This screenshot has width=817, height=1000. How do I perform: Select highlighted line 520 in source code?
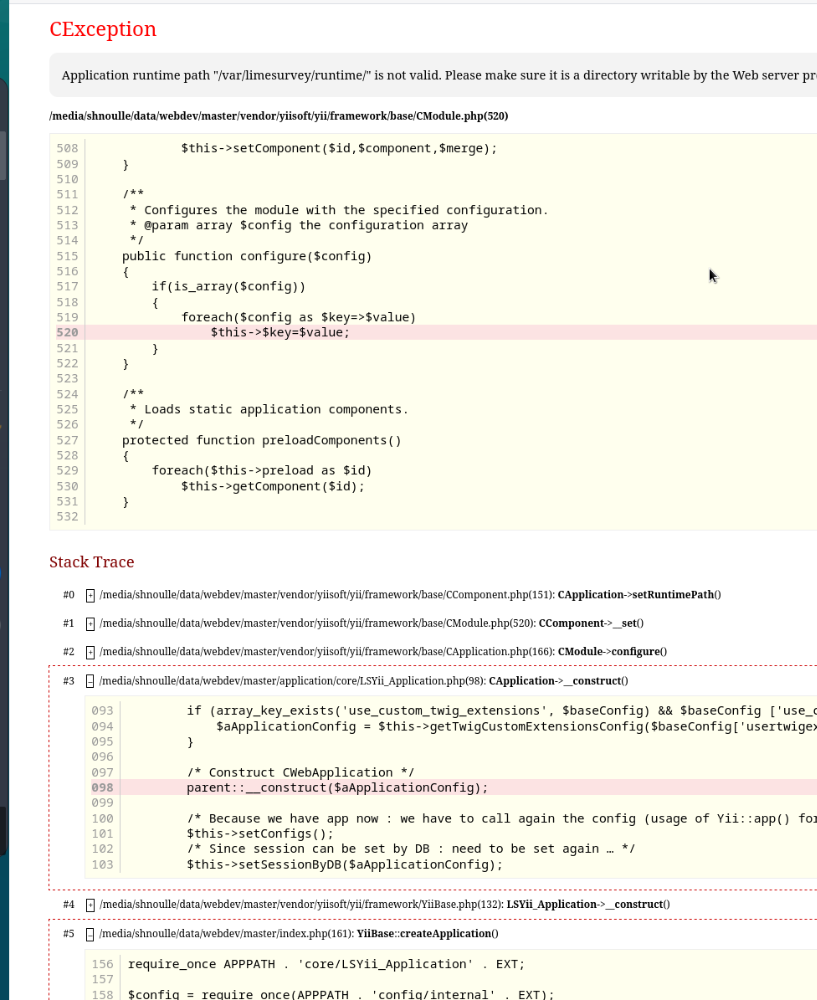click(280, 332)
